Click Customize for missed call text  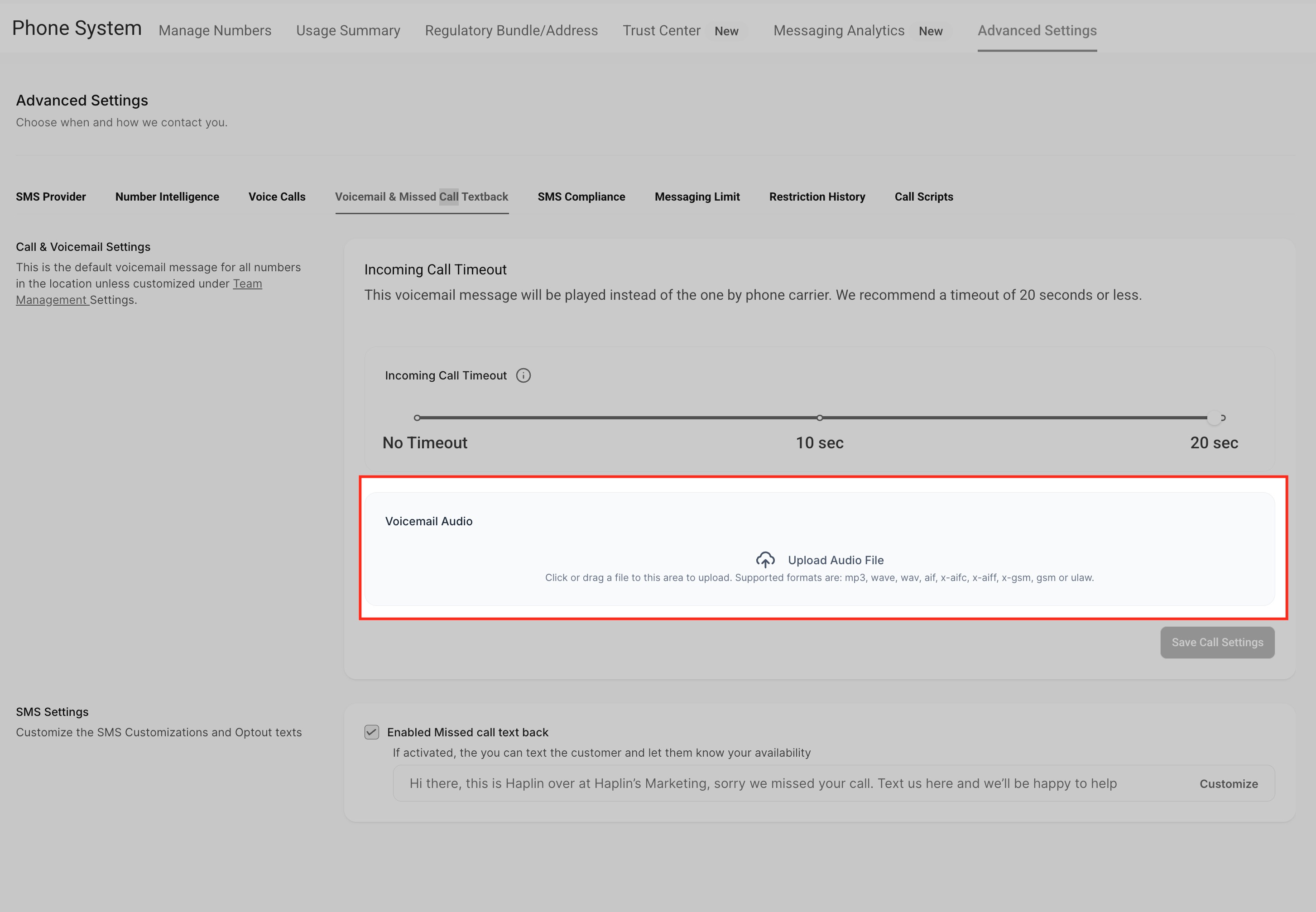coord(1228,784)
